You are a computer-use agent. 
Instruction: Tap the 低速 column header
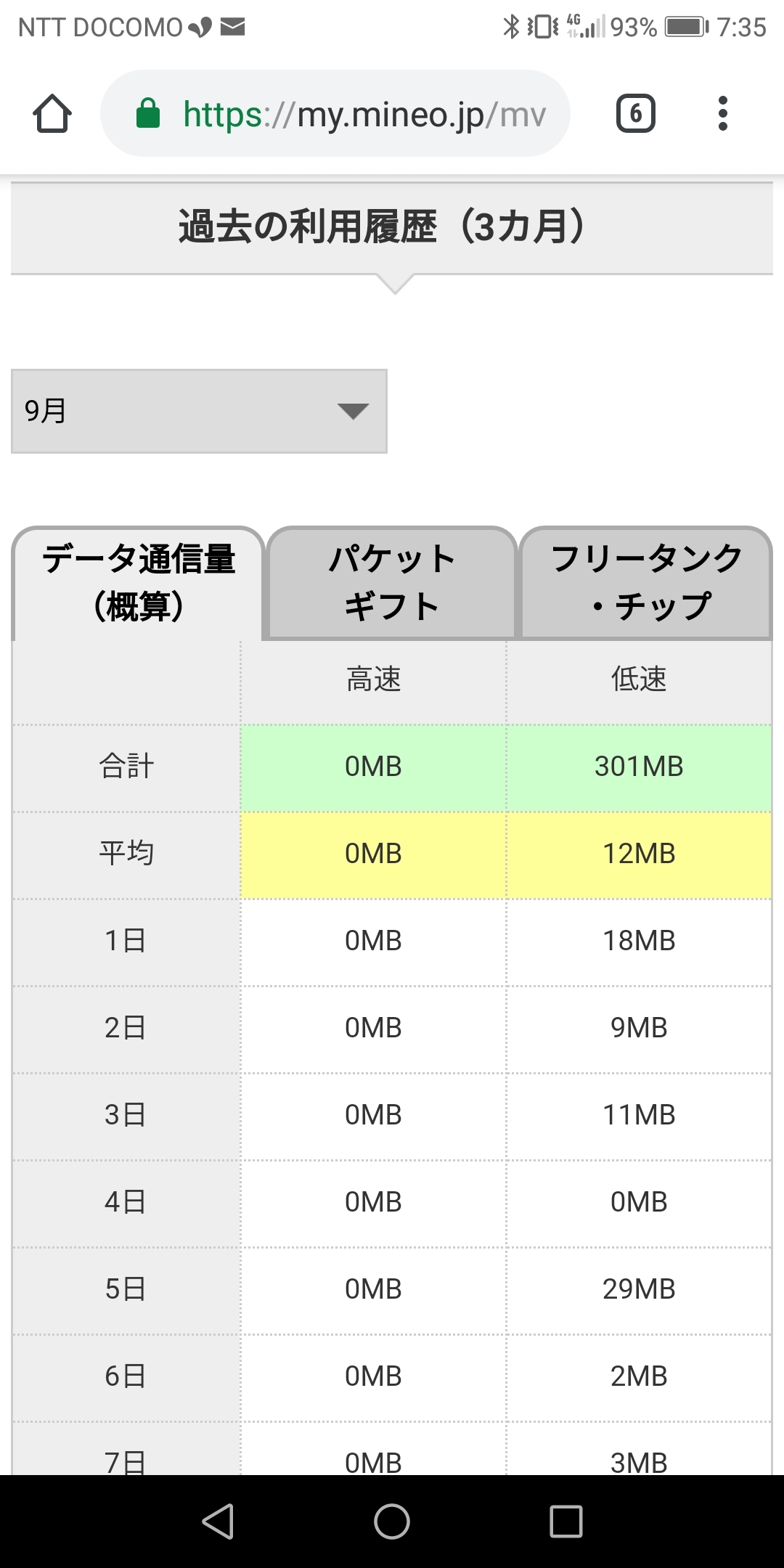(639, 679)
